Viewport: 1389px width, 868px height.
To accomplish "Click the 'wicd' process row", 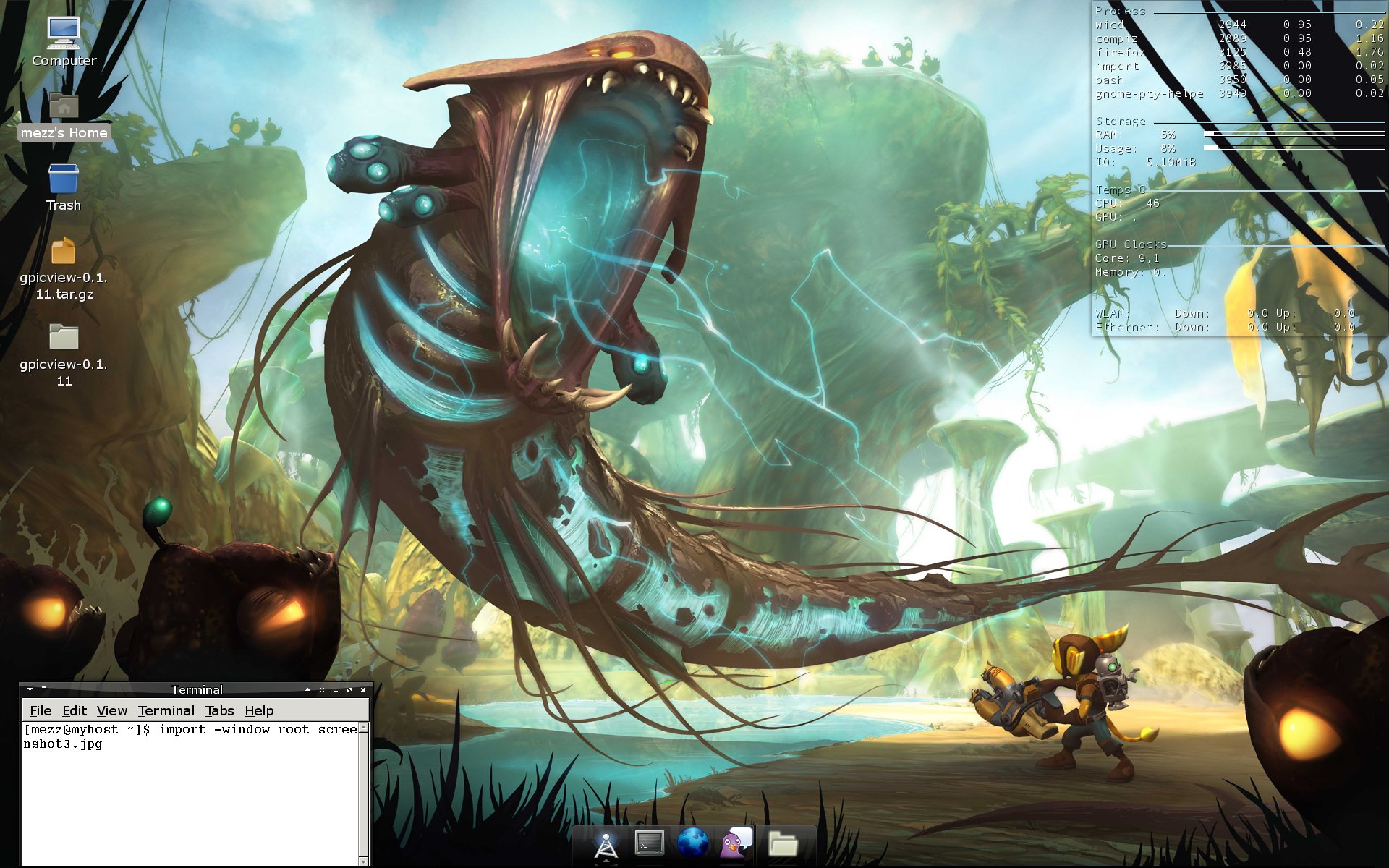I will (x=1239, y=25).
